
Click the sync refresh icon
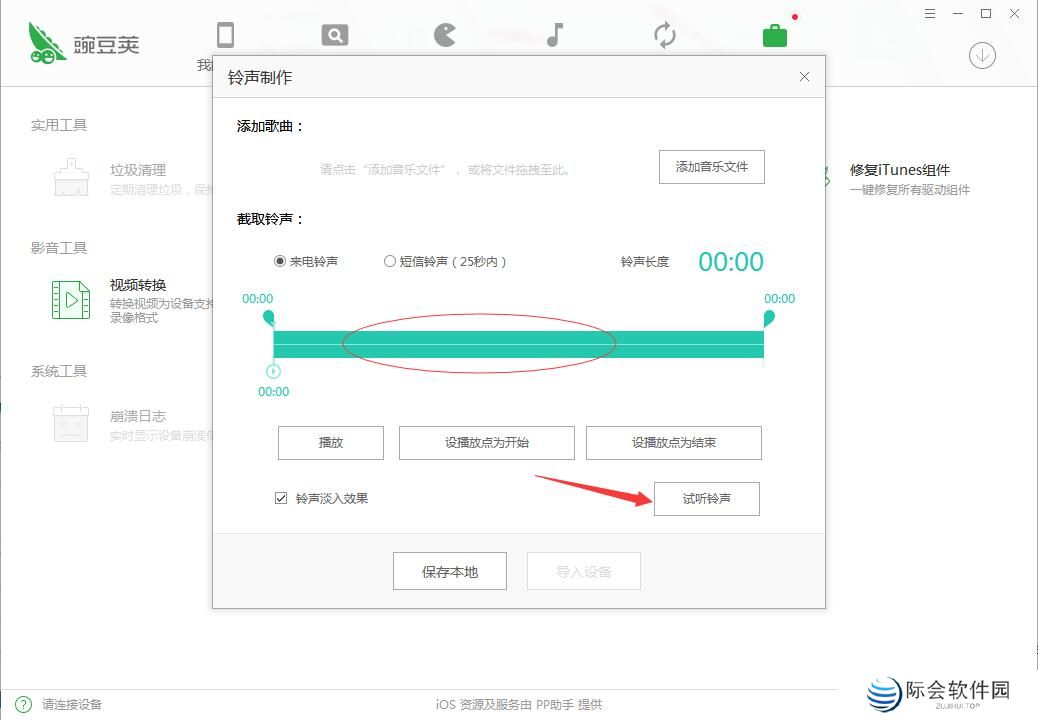click(x=663, y=33)
